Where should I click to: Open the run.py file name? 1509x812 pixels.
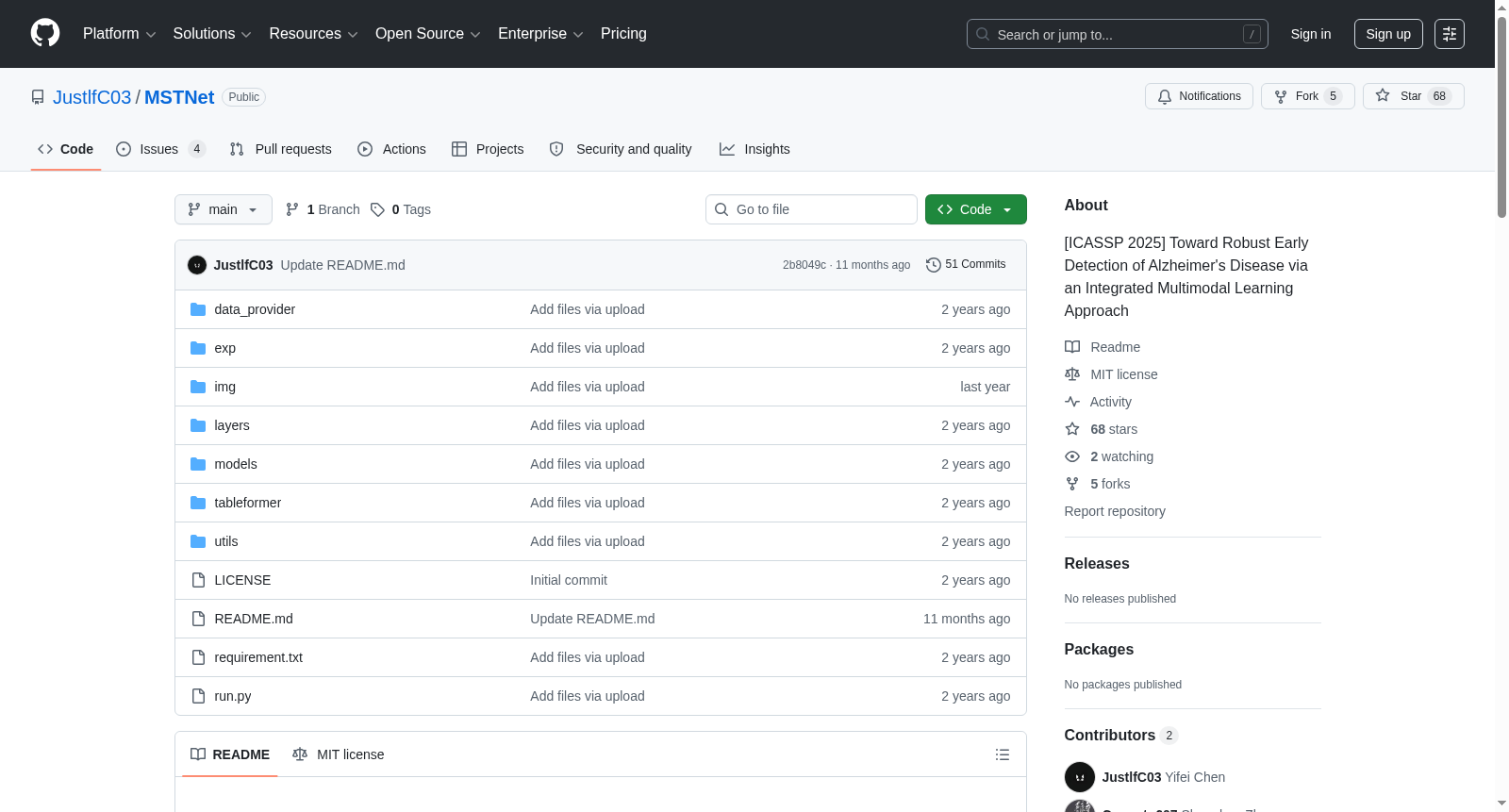pyautogui.click(x=233, y=696)
